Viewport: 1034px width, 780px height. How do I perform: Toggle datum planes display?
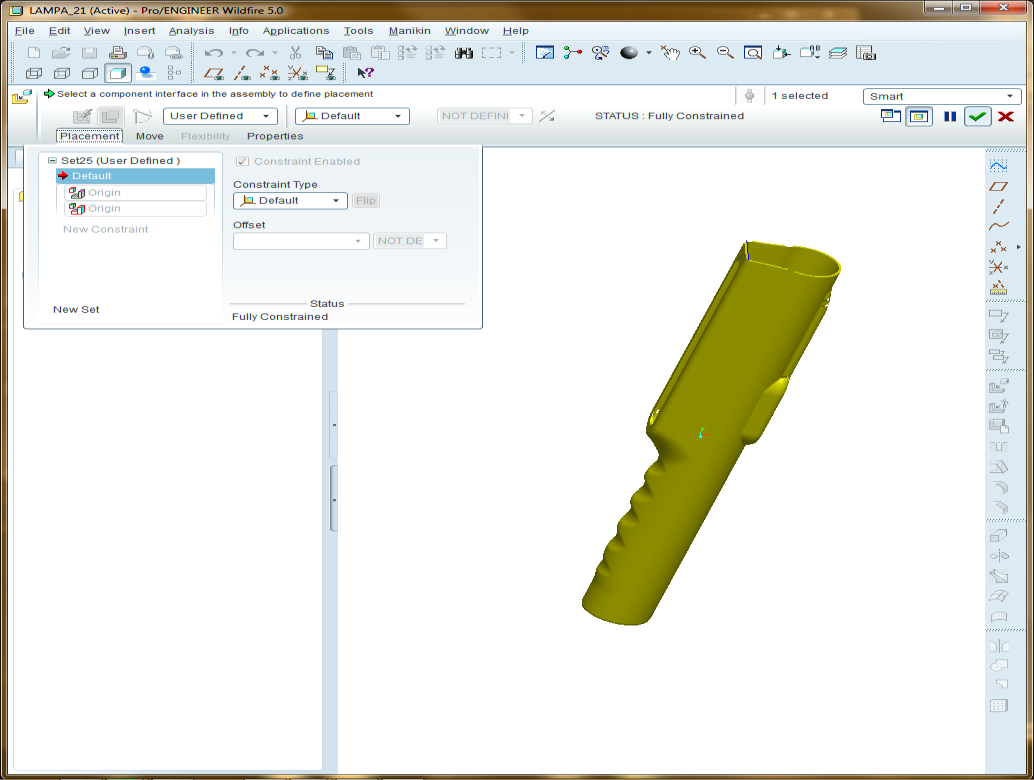tap(213, 73)
